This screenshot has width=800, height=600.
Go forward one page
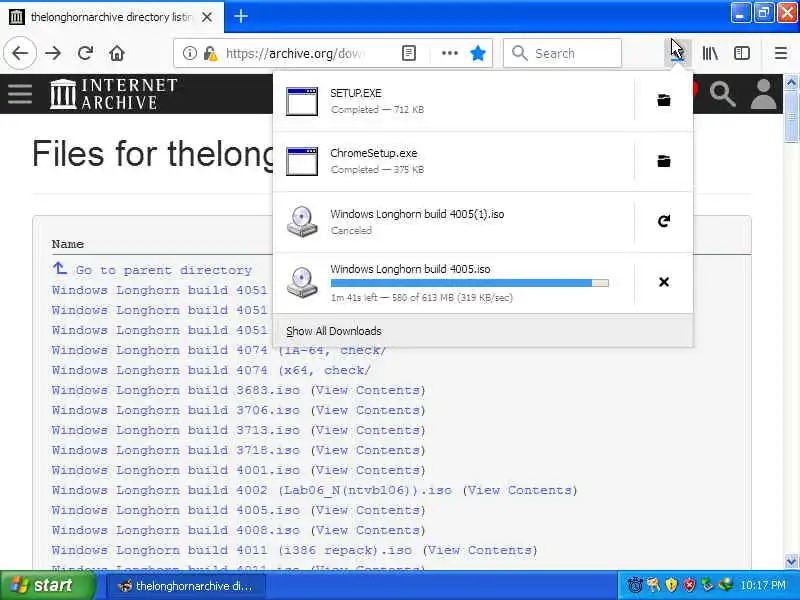tap(53, 53)
